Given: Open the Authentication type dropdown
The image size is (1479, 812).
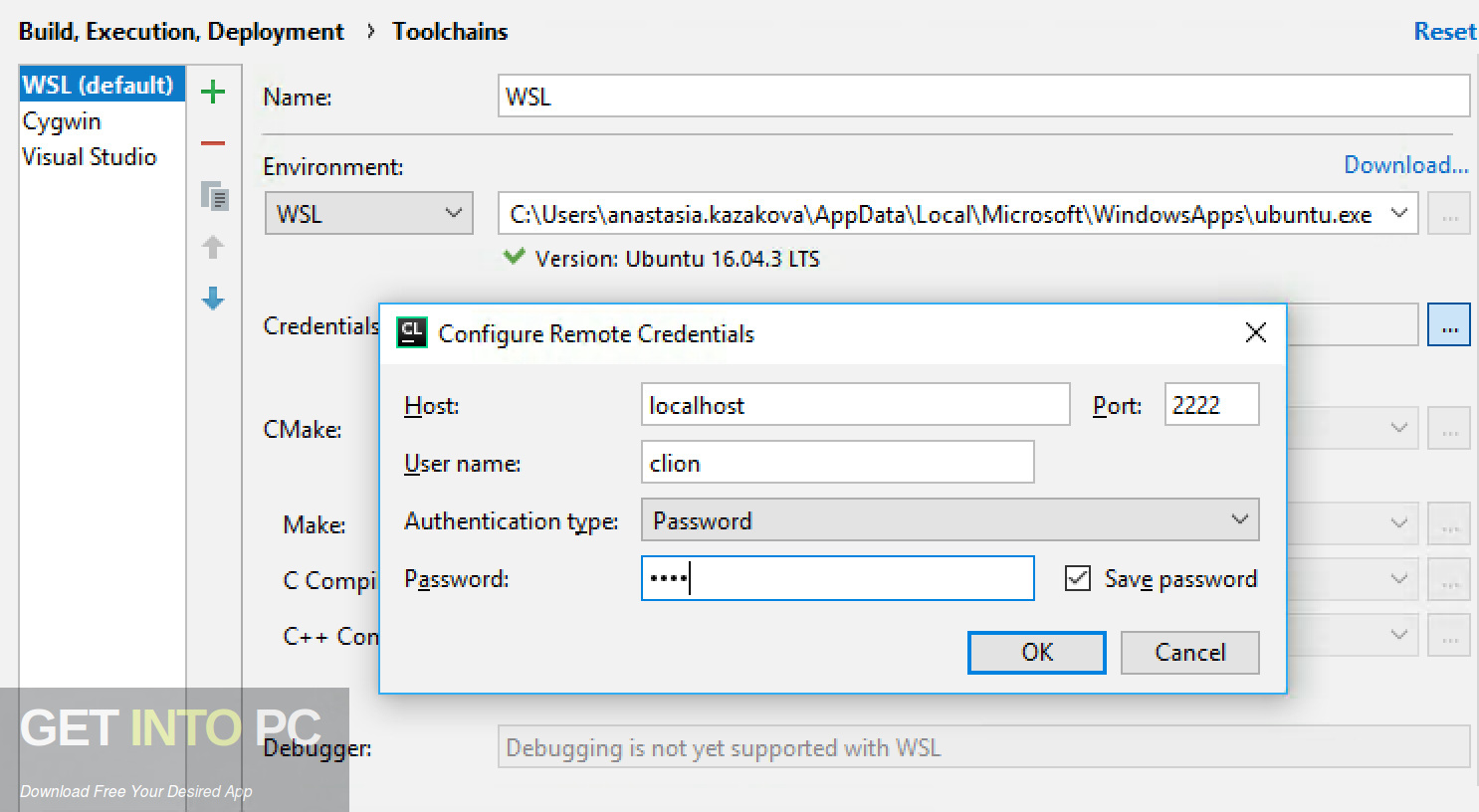Looking at the screenshot, I should tap(951, 519).
